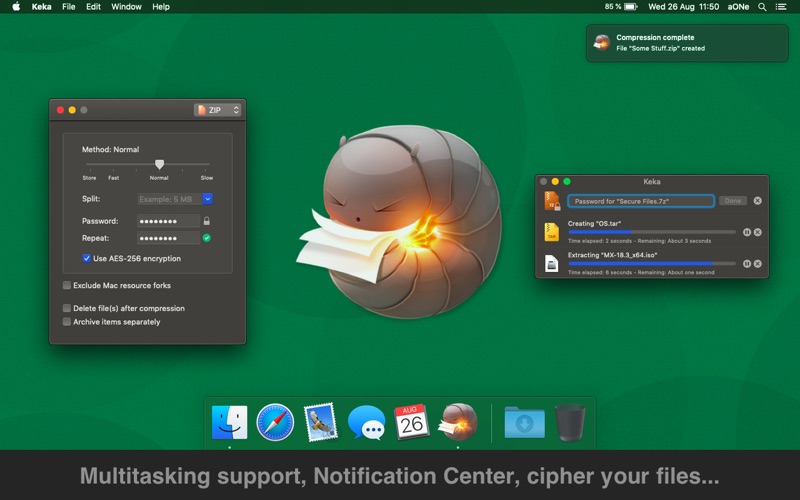Disable Use AES-256 encryption checkbox
The height and width of the screenshot is (500, 800).
[87, 258]
